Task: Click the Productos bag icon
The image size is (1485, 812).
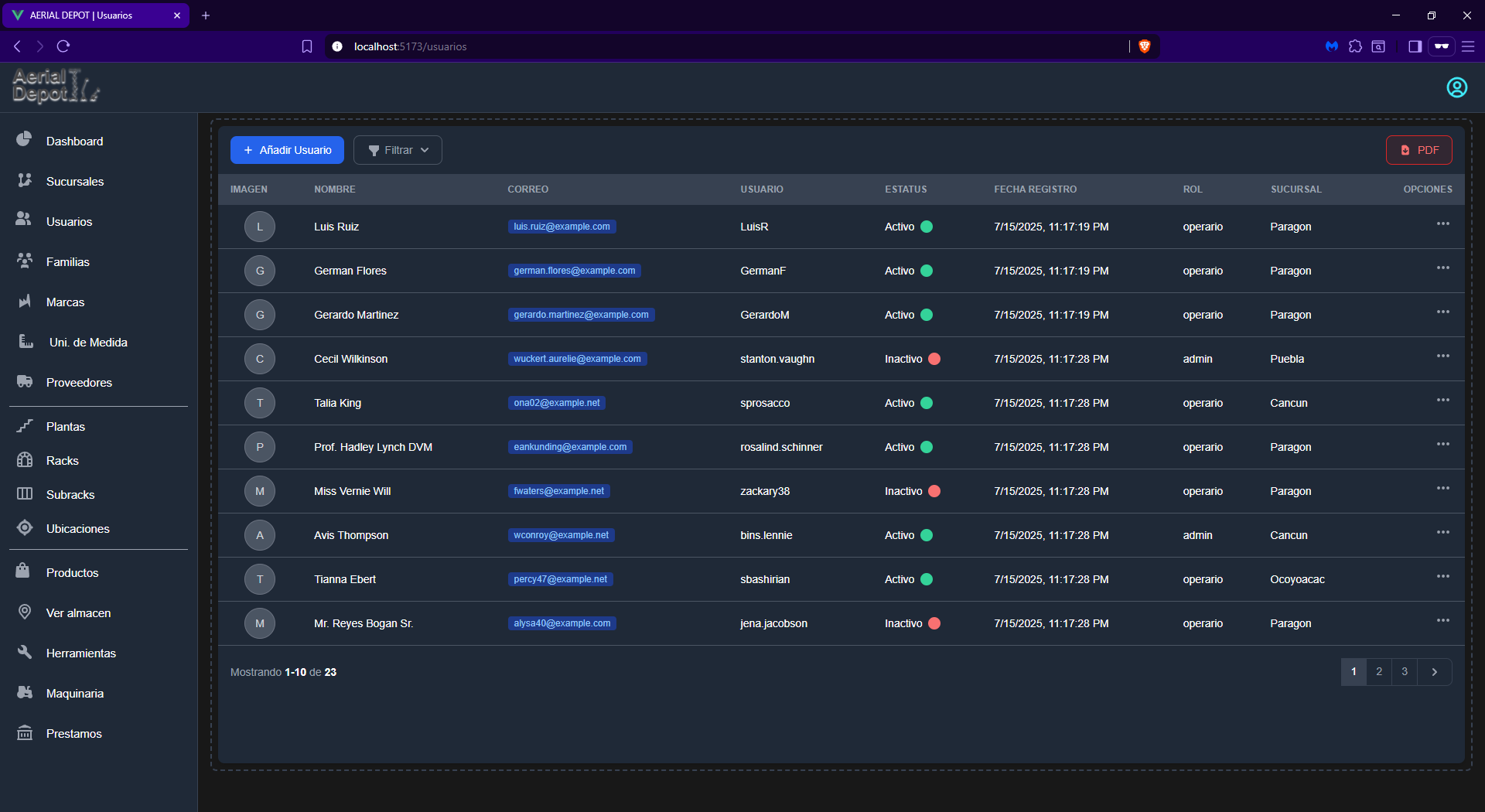Action: (x=23, y=571)
